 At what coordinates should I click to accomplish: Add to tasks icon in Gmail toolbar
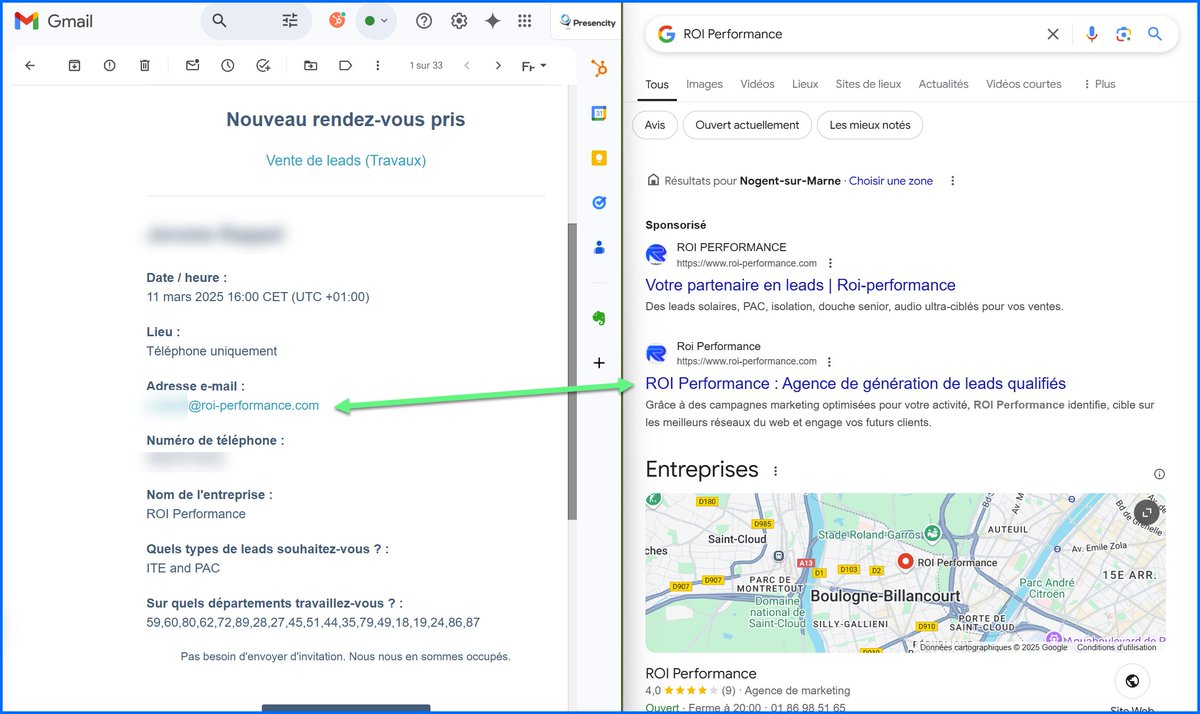tap(263, 65)
